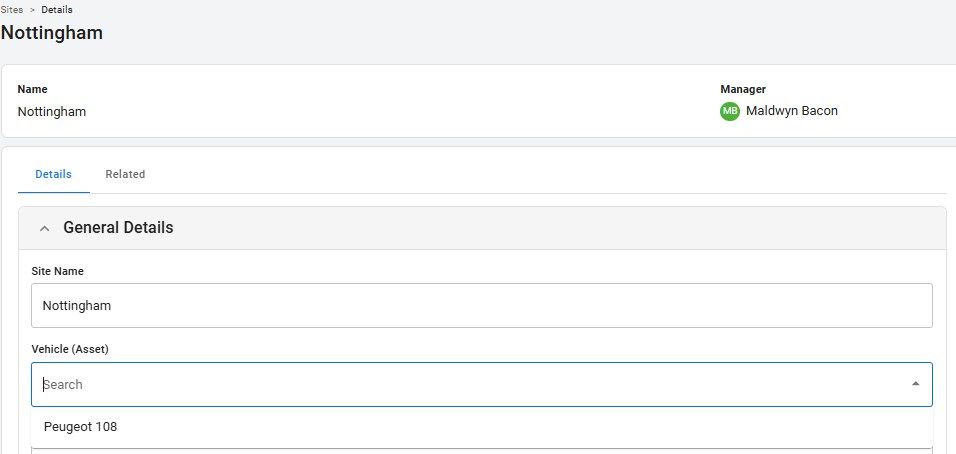The image size is (956, 454).
Task: Click the MB manager avatar icon
Action: pyautogui.click(x=730, y=111)
